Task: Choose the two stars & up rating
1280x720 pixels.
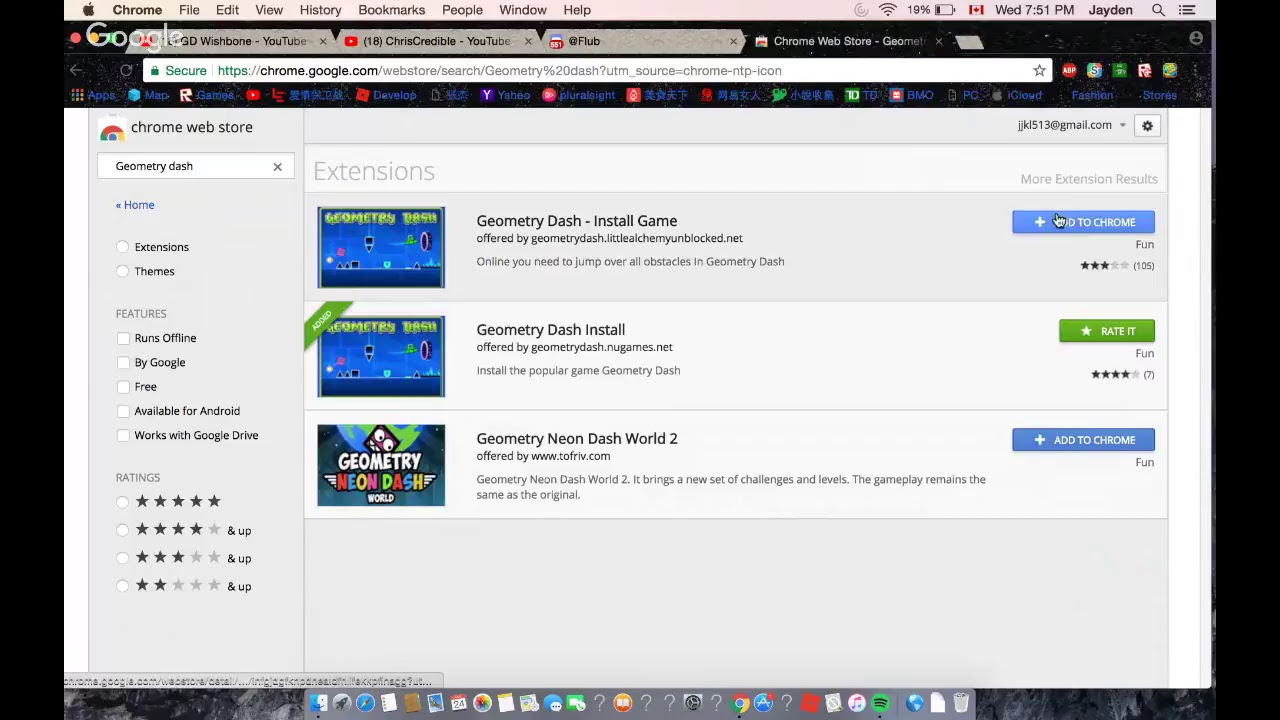Action: [123, 586]
